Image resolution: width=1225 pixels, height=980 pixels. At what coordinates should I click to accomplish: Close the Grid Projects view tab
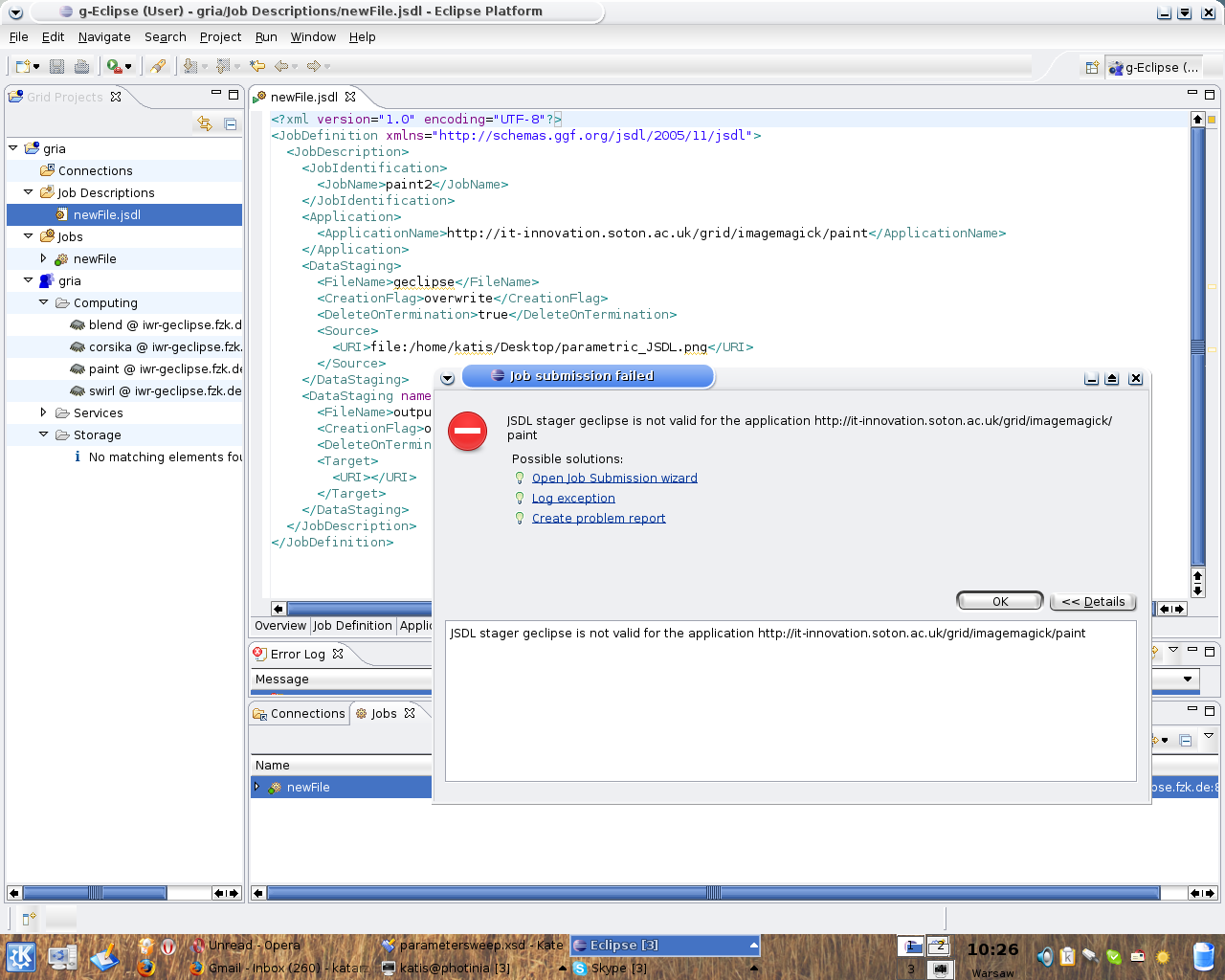tap(116, 97)
